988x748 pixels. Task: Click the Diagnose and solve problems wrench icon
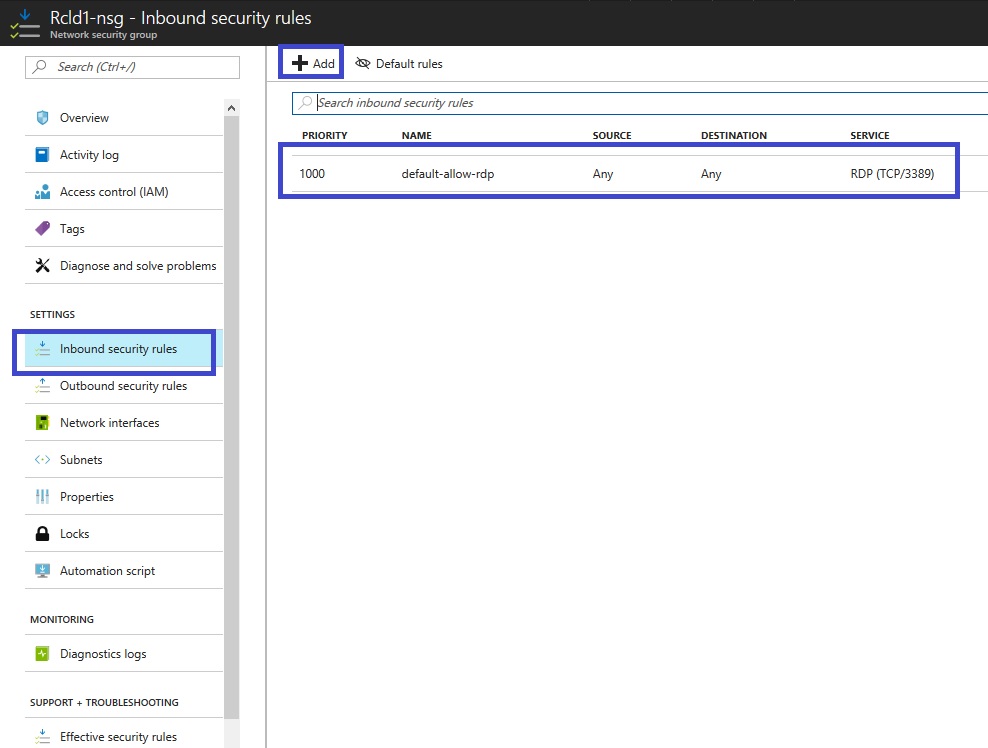click(42, 266)
